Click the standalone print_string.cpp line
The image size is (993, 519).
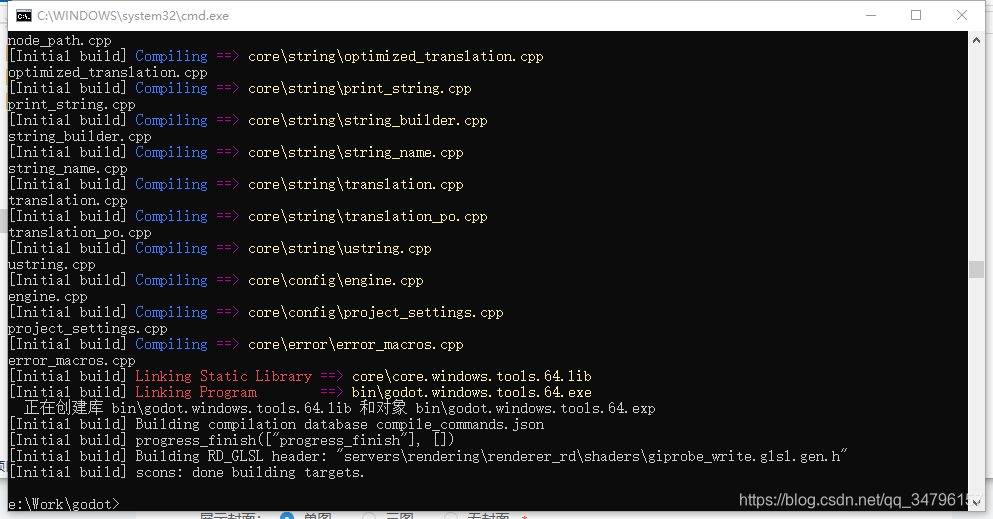point(72,104)
